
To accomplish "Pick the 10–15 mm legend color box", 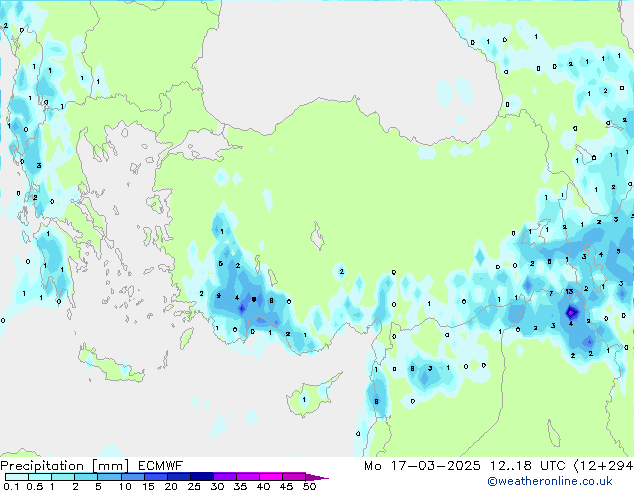I will coord(132,477).
